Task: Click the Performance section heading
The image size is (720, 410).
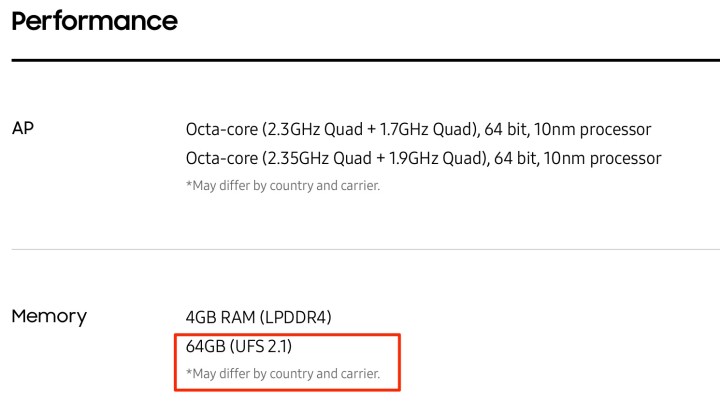Action: point(94,21)
